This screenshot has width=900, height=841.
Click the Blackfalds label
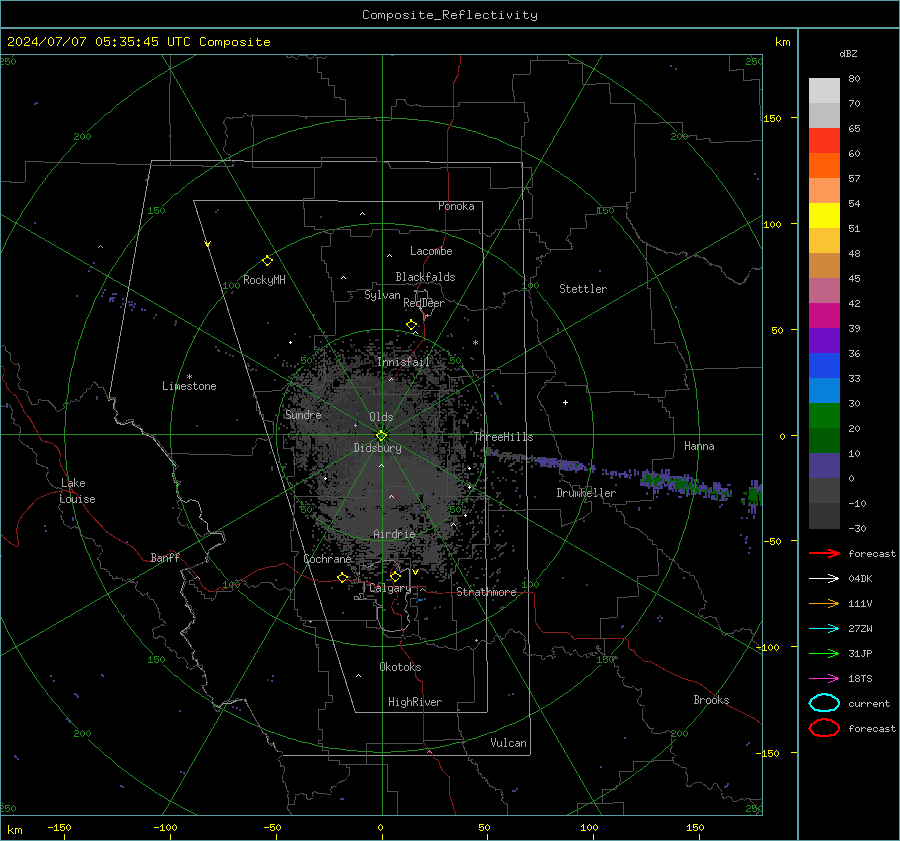pyautogui.click(x=425, y=277)
